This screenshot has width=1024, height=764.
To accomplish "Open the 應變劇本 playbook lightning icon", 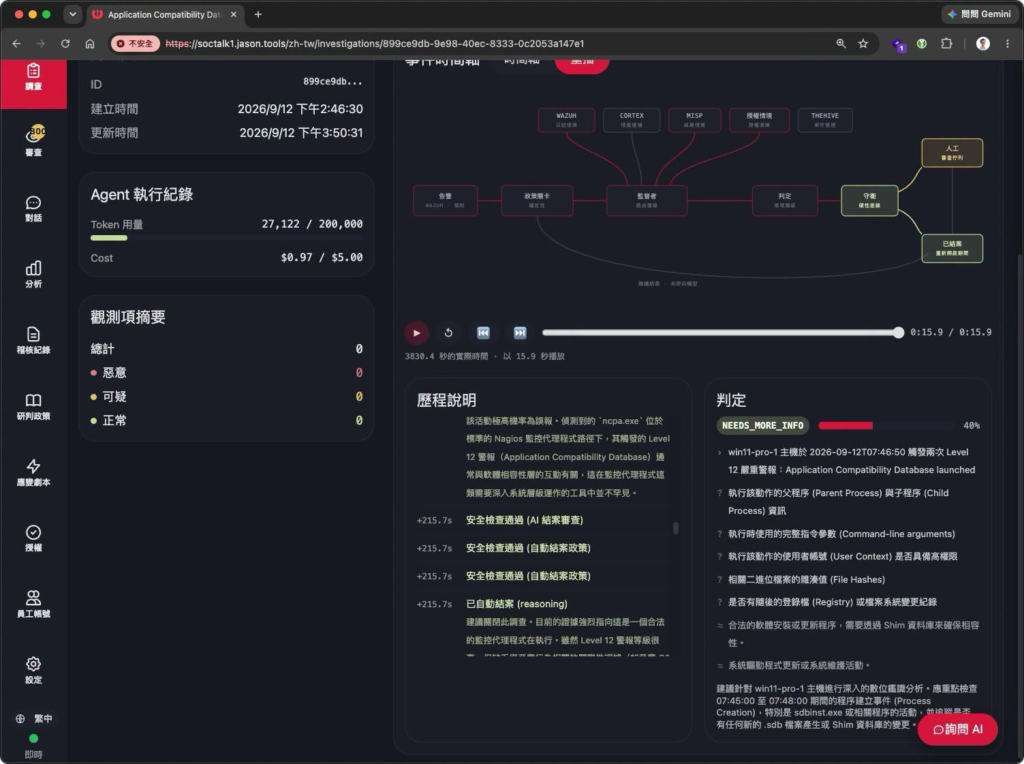I will 33,472.
